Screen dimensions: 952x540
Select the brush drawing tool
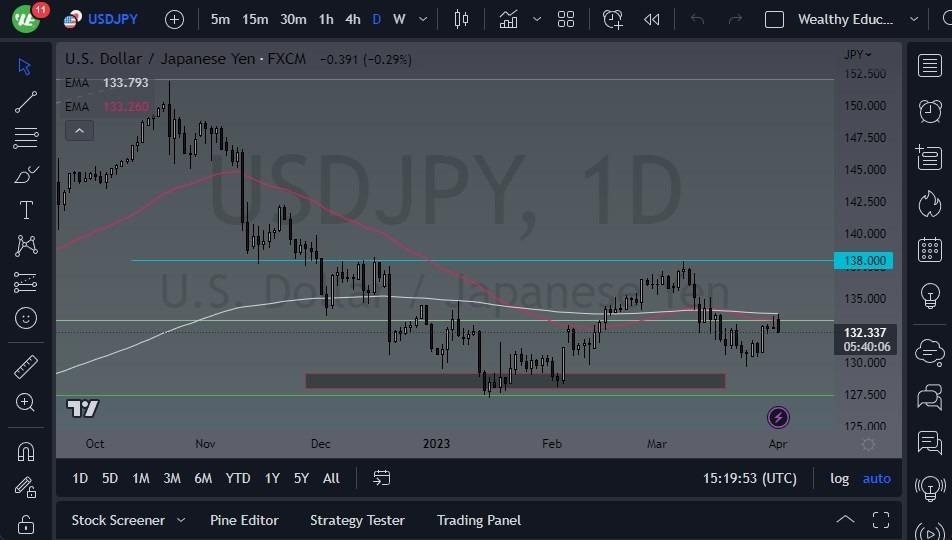26,174
